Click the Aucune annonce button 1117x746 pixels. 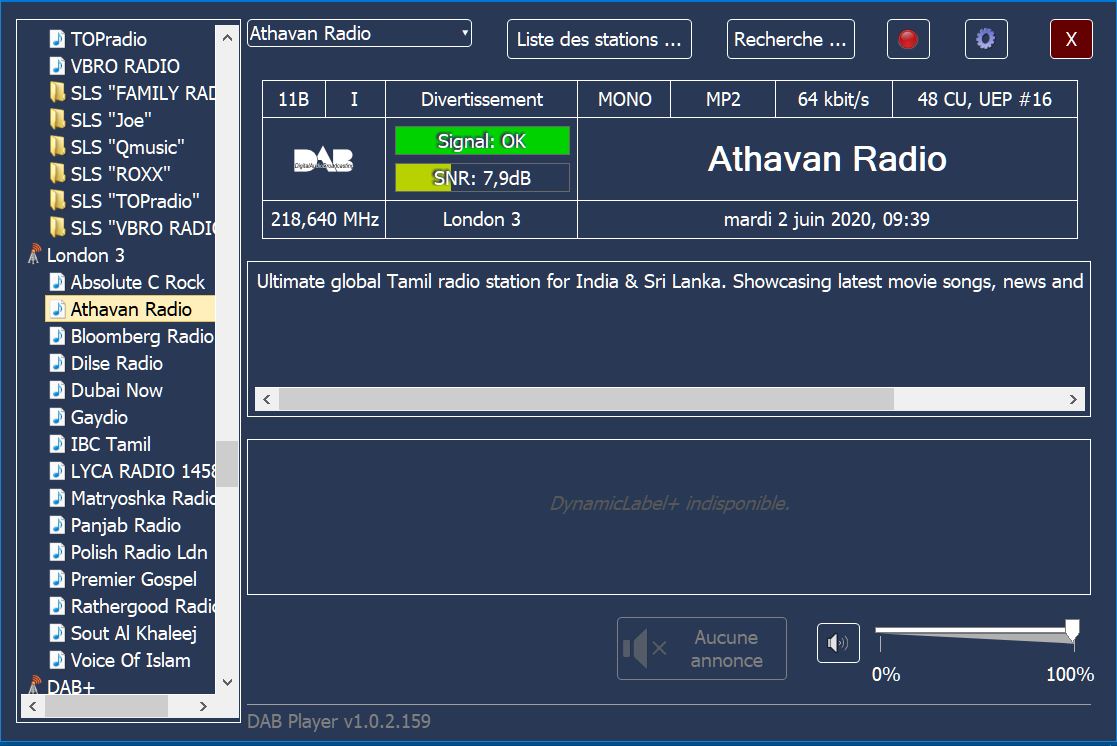click(x=702, y=648)
